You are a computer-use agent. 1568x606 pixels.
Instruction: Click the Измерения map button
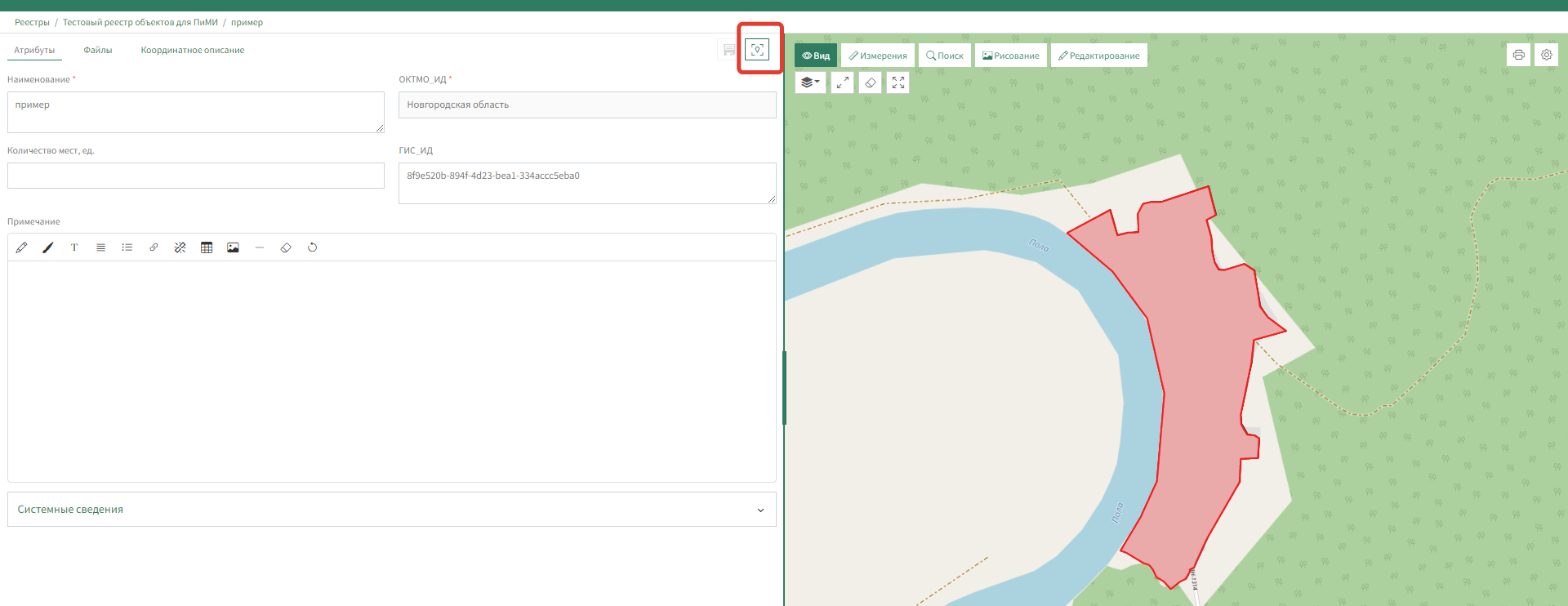pyautogui.click(x=878, y=56)
